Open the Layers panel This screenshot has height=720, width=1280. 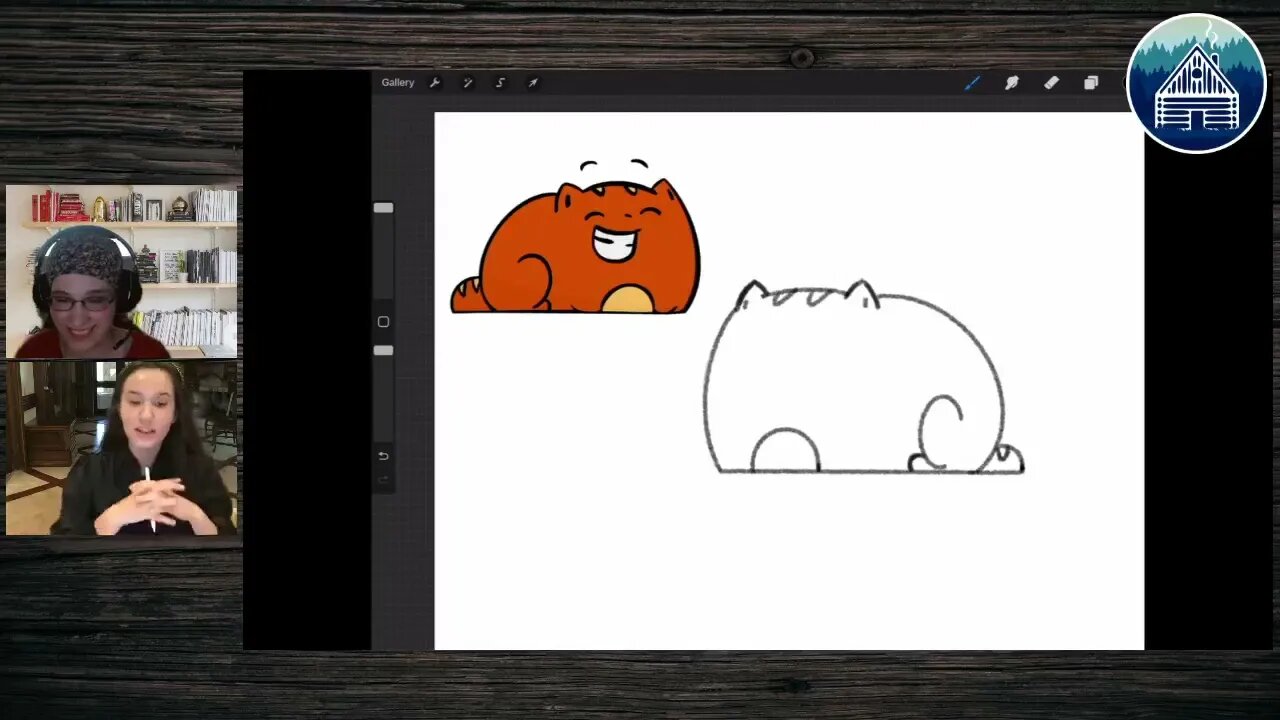[1091, 83]
